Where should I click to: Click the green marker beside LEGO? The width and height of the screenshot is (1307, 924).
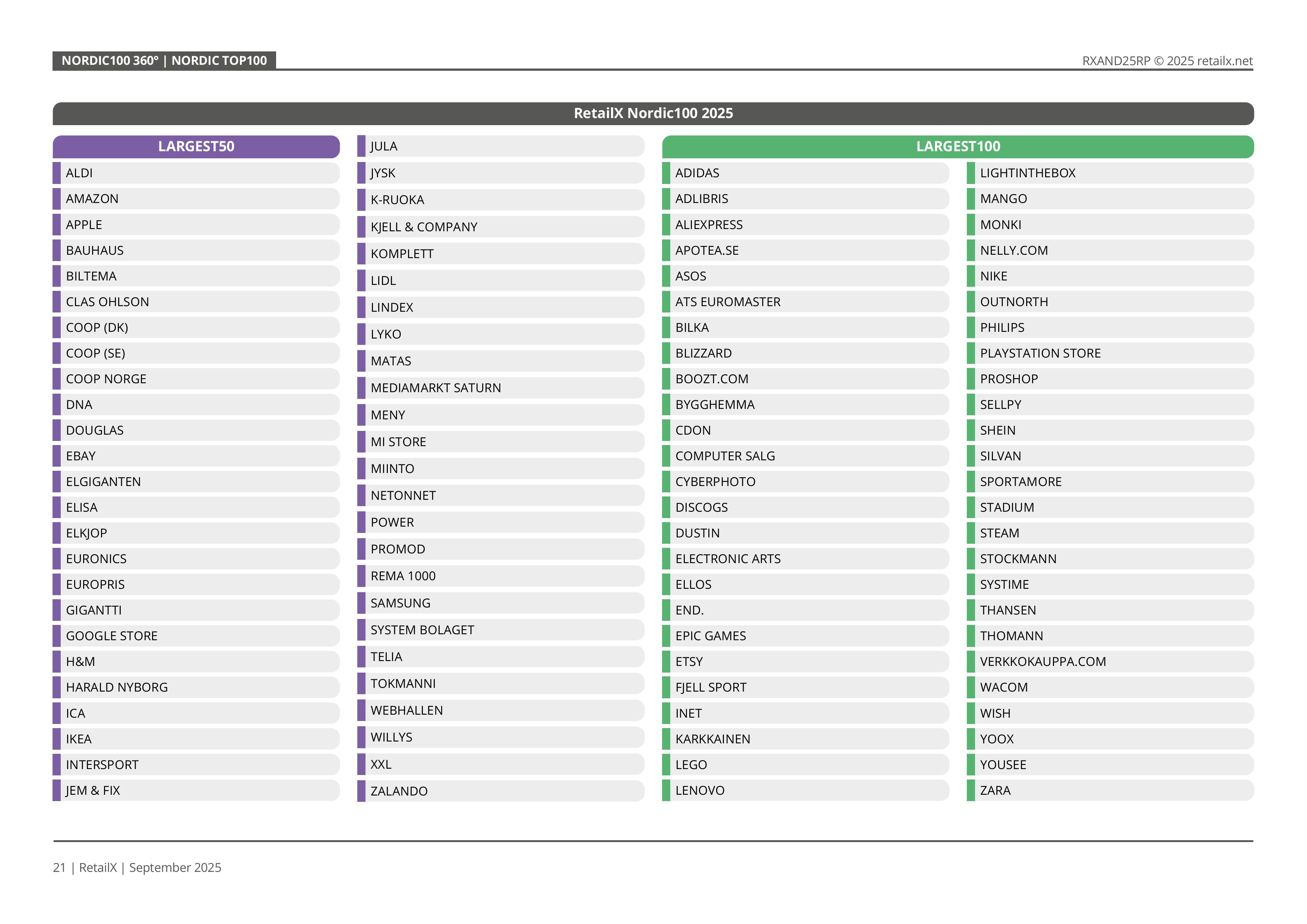point(666,765)
